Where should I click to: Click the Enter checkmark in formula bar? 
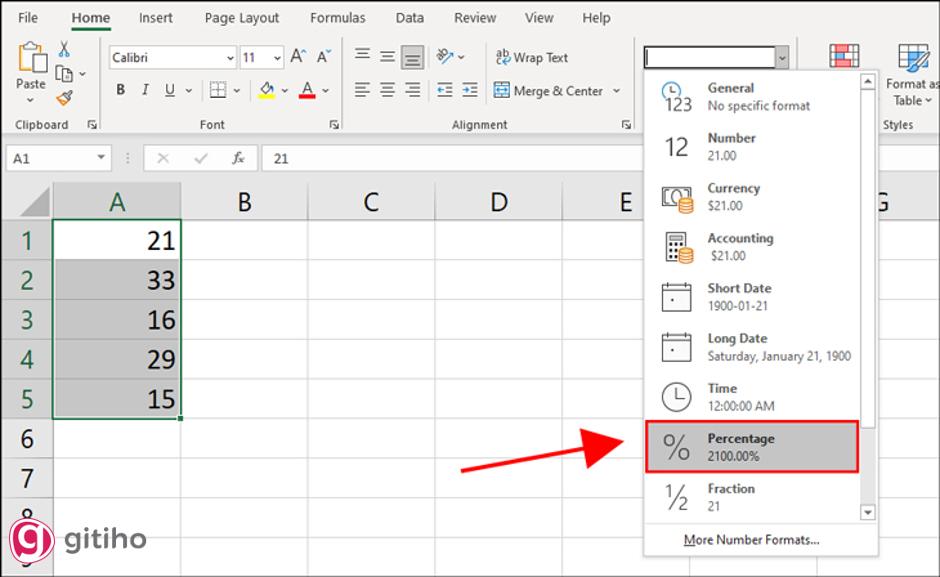pos(201,158)
